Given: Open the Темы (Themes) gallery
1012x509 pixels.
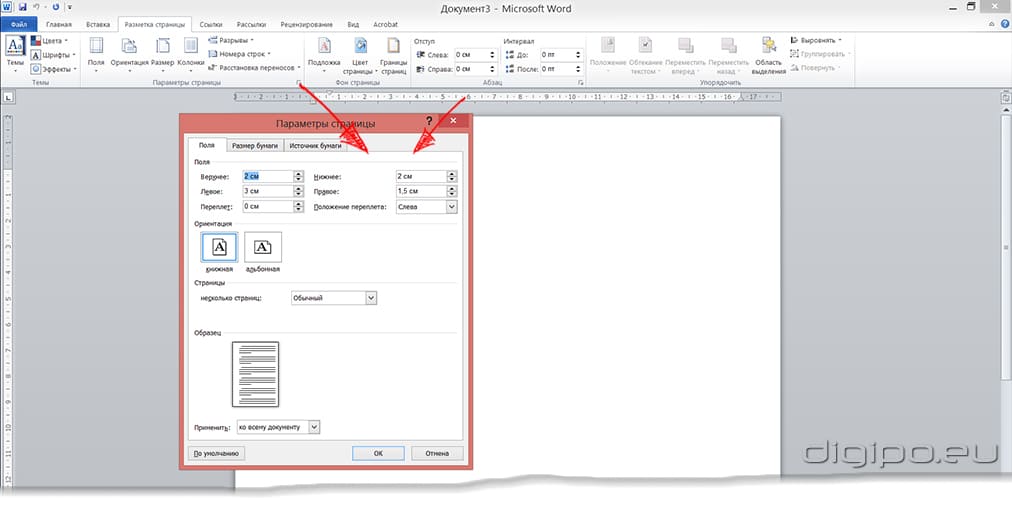Looking at the screenshot, I should click(x=15, y=50).
